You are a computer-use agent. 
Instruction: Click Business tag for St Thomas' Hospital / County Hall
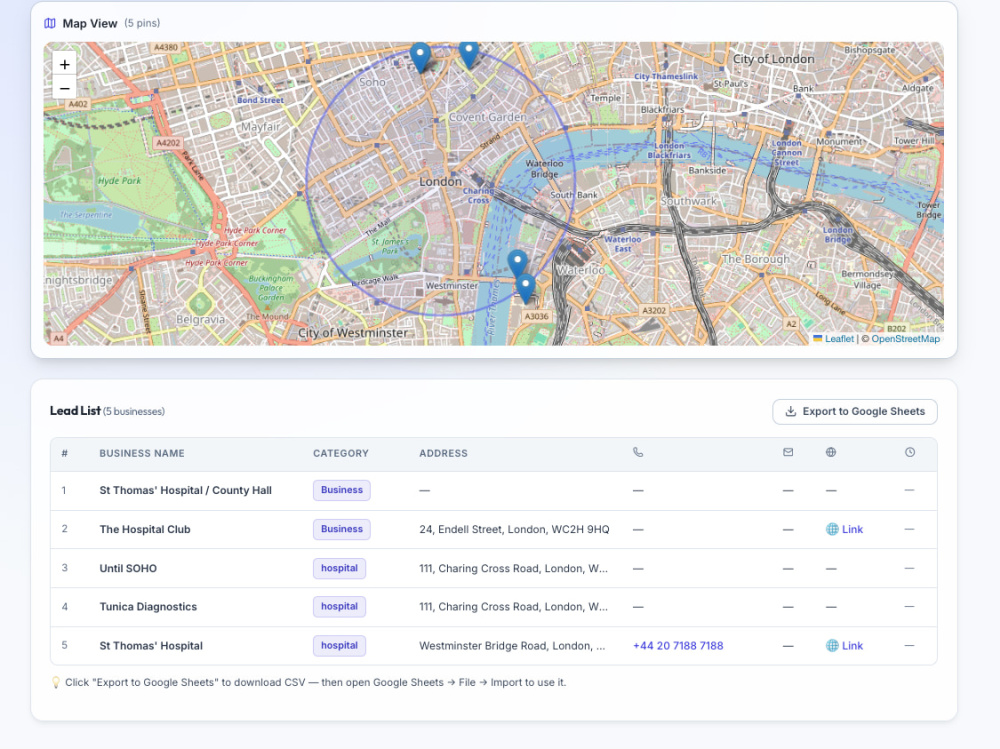342,490
